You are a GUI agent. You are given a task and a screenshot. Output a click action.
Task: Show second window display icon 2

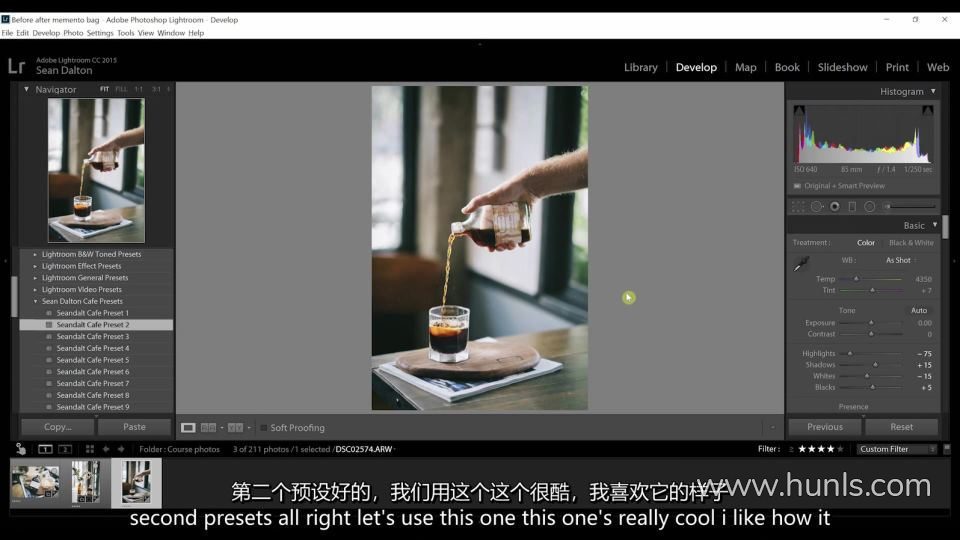tap(65, 449)
